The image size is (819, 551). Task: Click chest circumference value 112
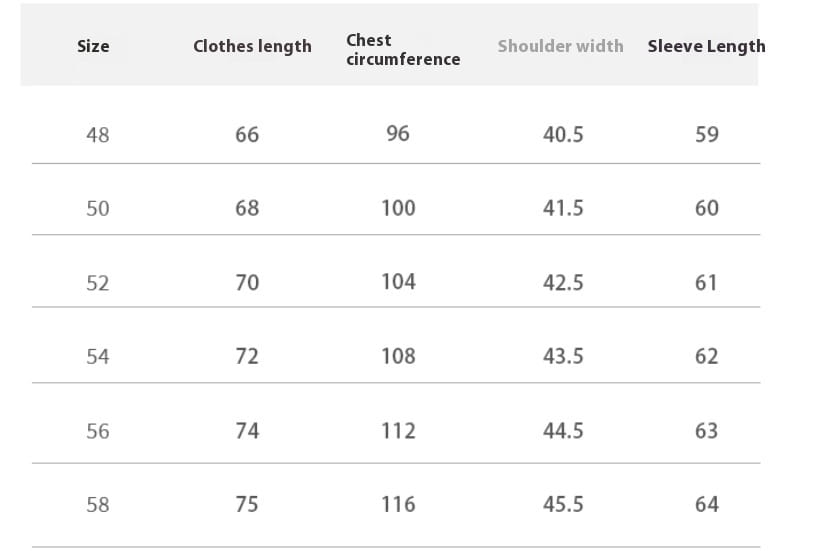click(398, 431)
